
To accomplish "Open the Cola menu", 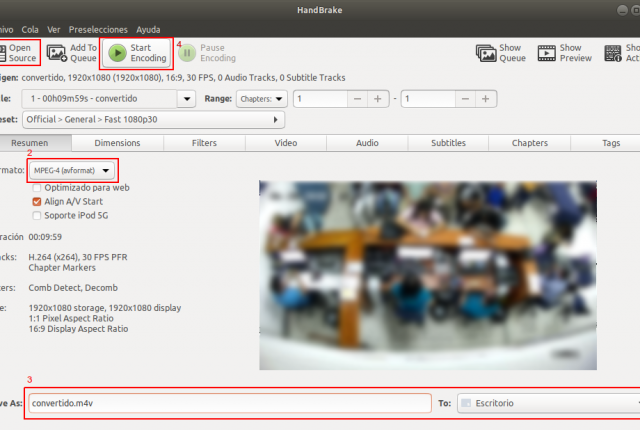I will pyautogui.click(x=30, y=29).
